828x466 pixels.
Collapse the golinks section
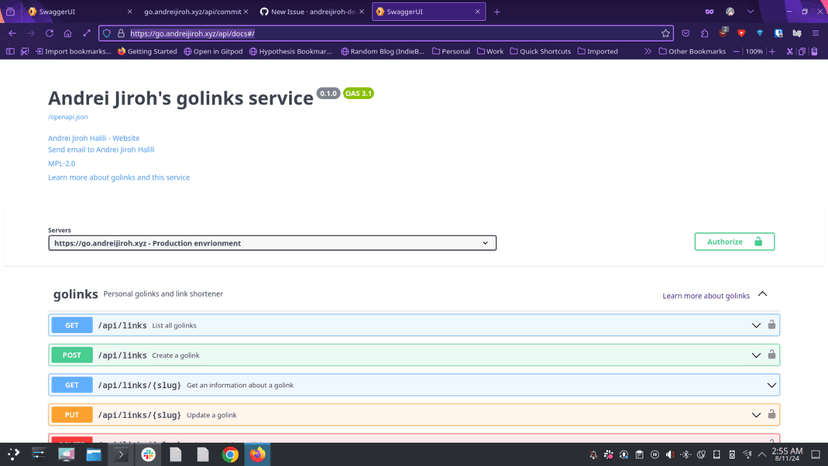pyautogui.click(x=762, y=294)
